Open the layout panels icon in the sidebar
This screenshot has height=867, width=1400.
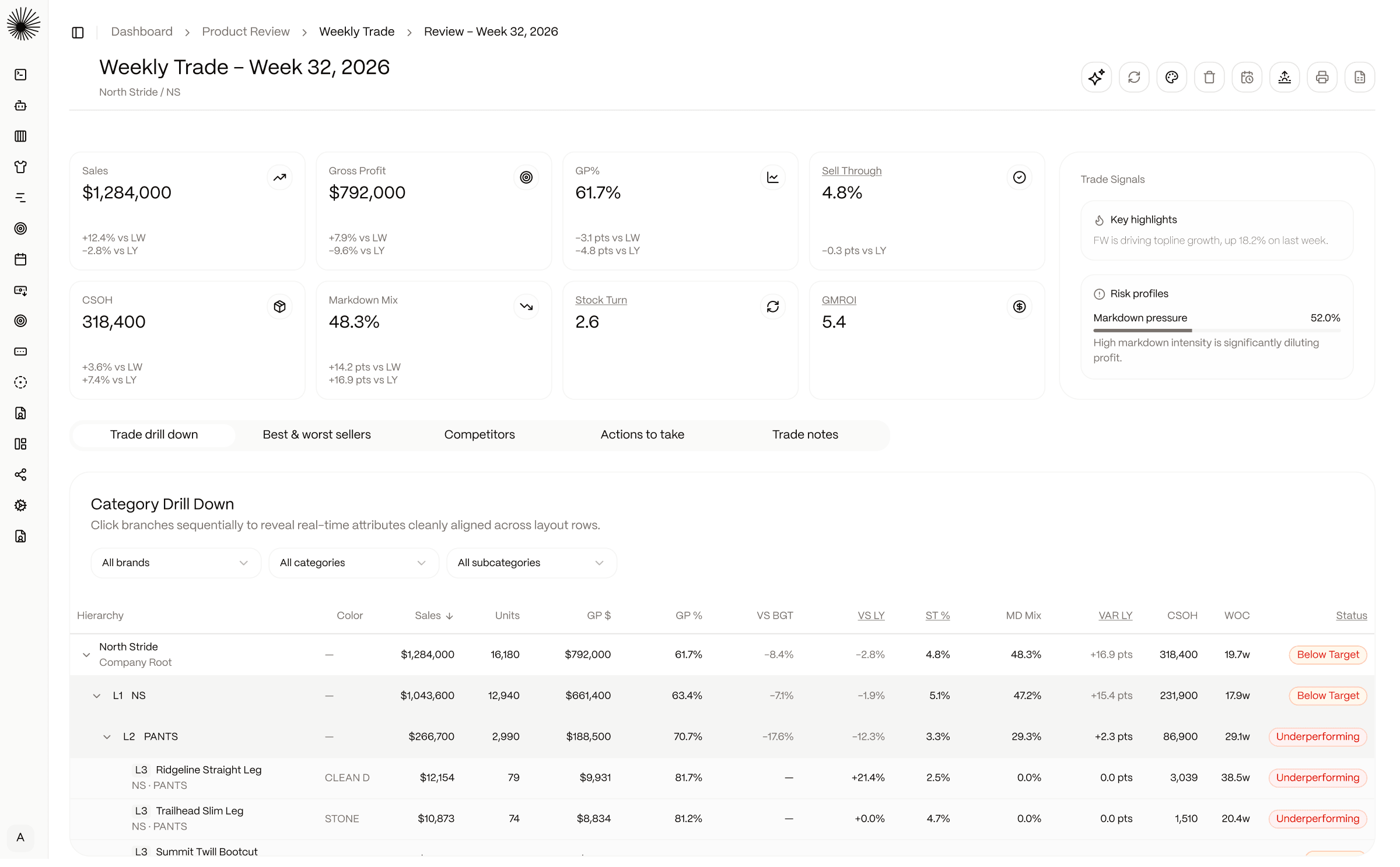pyautogui.click(x=20, y=444)
